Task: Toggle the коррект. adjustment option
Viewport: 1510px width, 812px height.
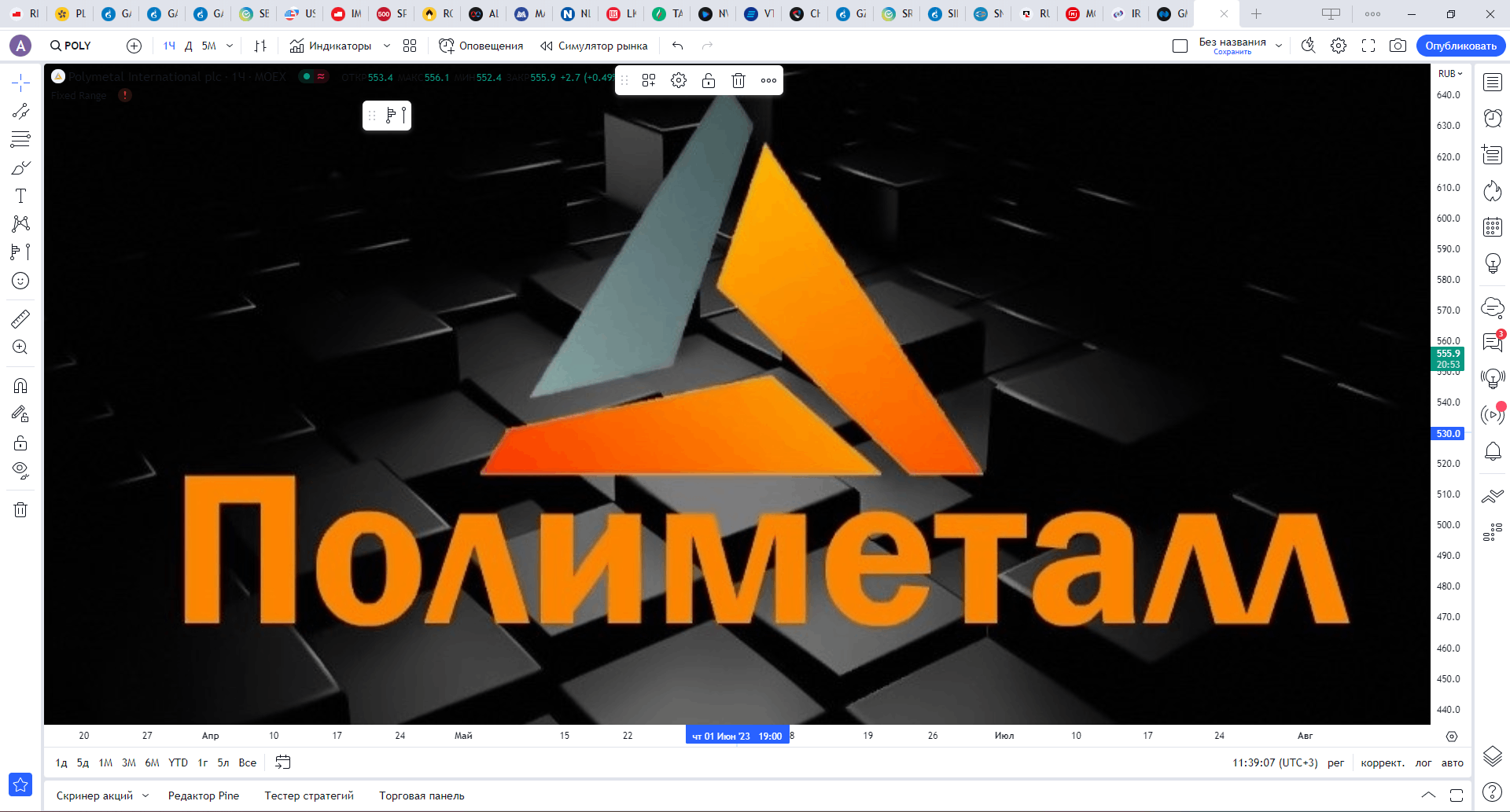Action: (1383, 762)
